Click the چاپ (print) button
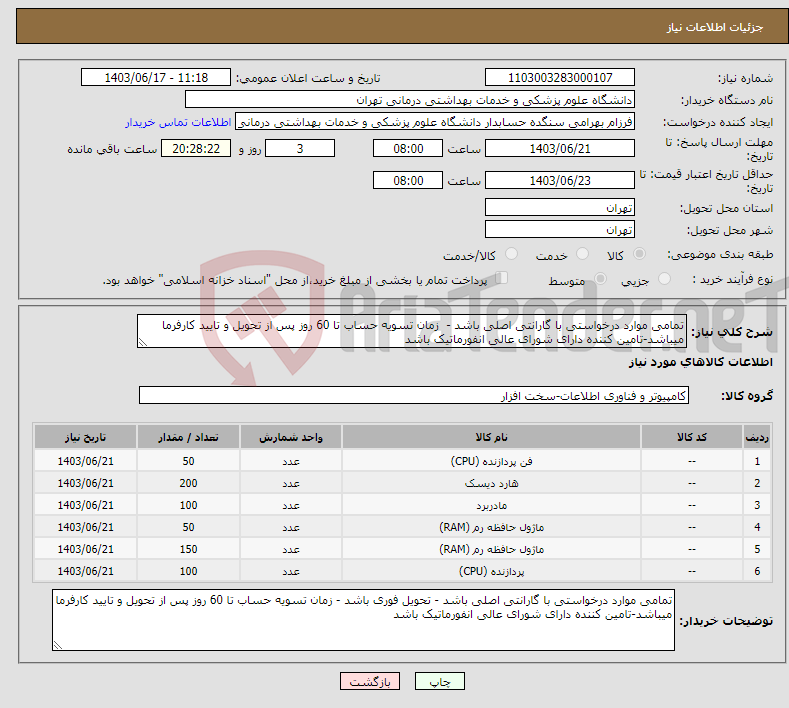 point(439,681)
